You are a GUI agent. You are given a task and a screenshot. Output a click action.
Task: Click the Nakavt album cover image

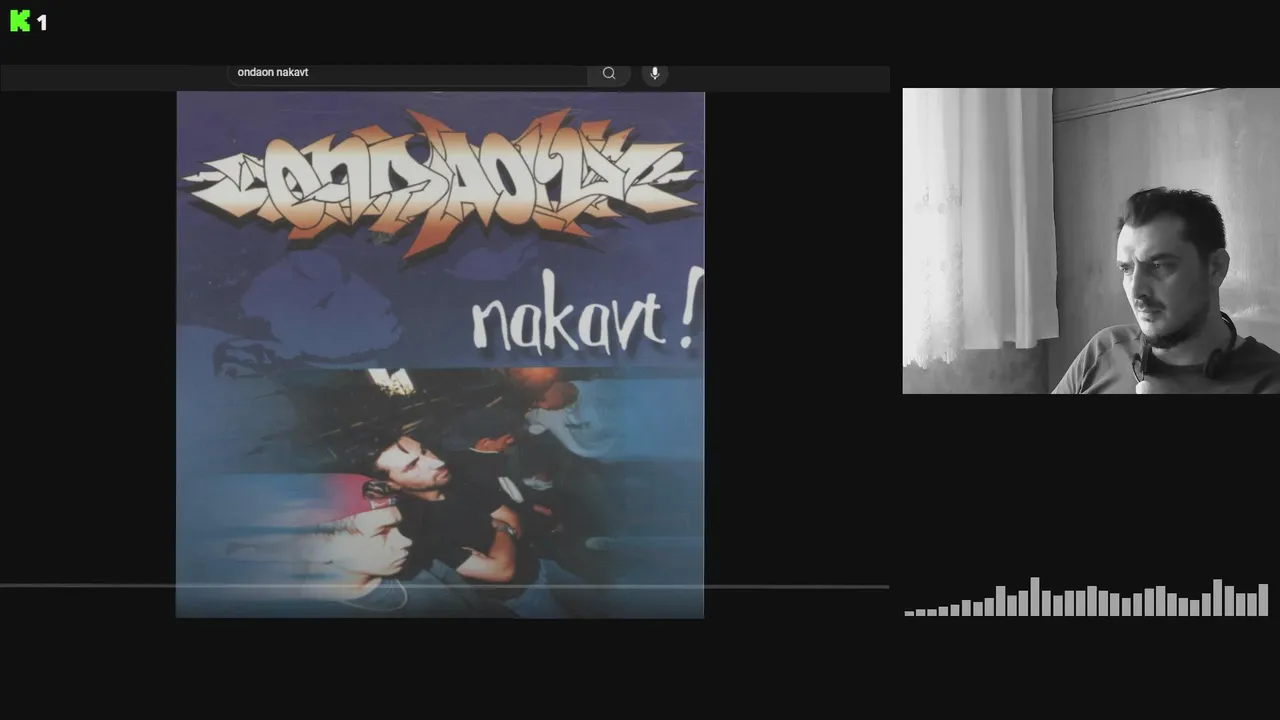pos(440,355)
